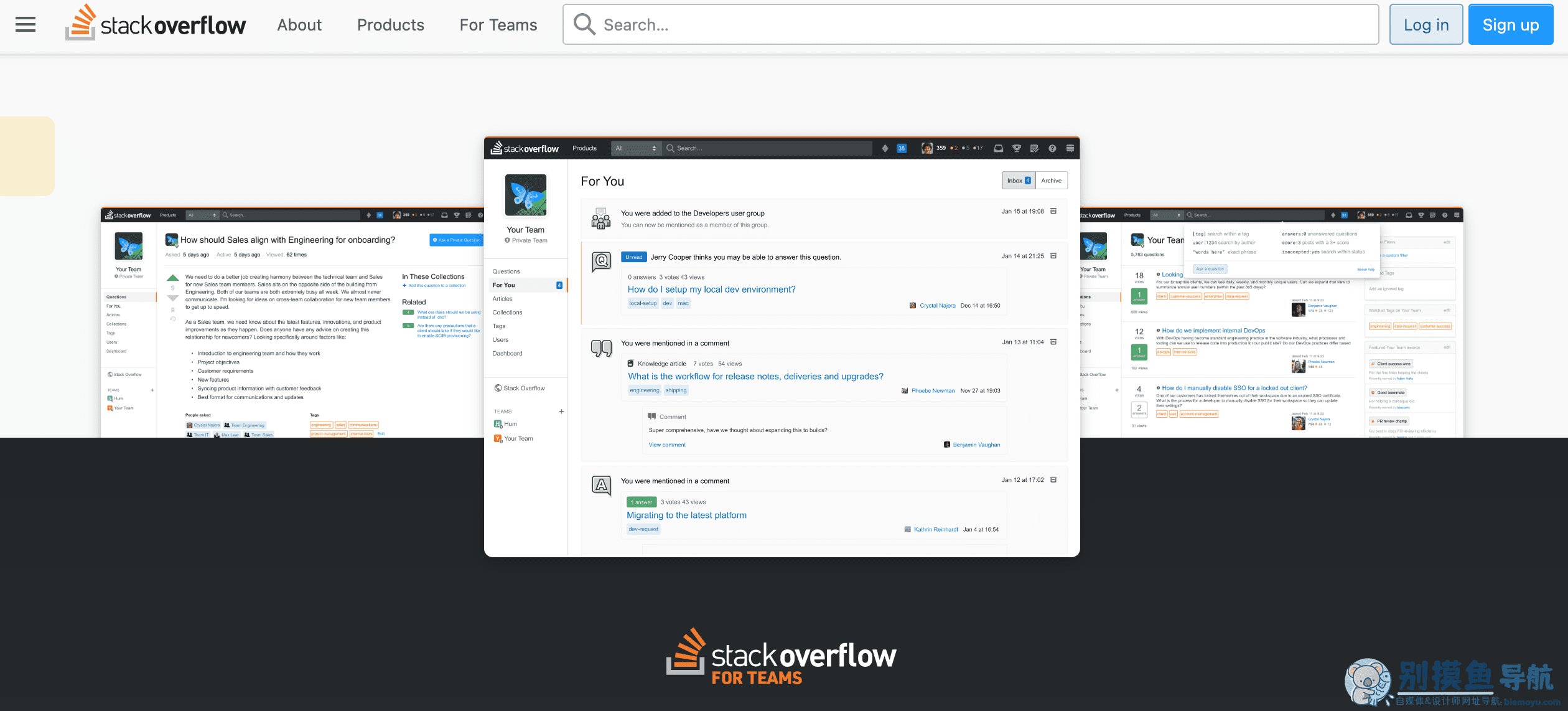The height and width of the screenshot is (711, 1568).
Task: Click the magnifier icon in the main search bar
Action: click(584, 24)
